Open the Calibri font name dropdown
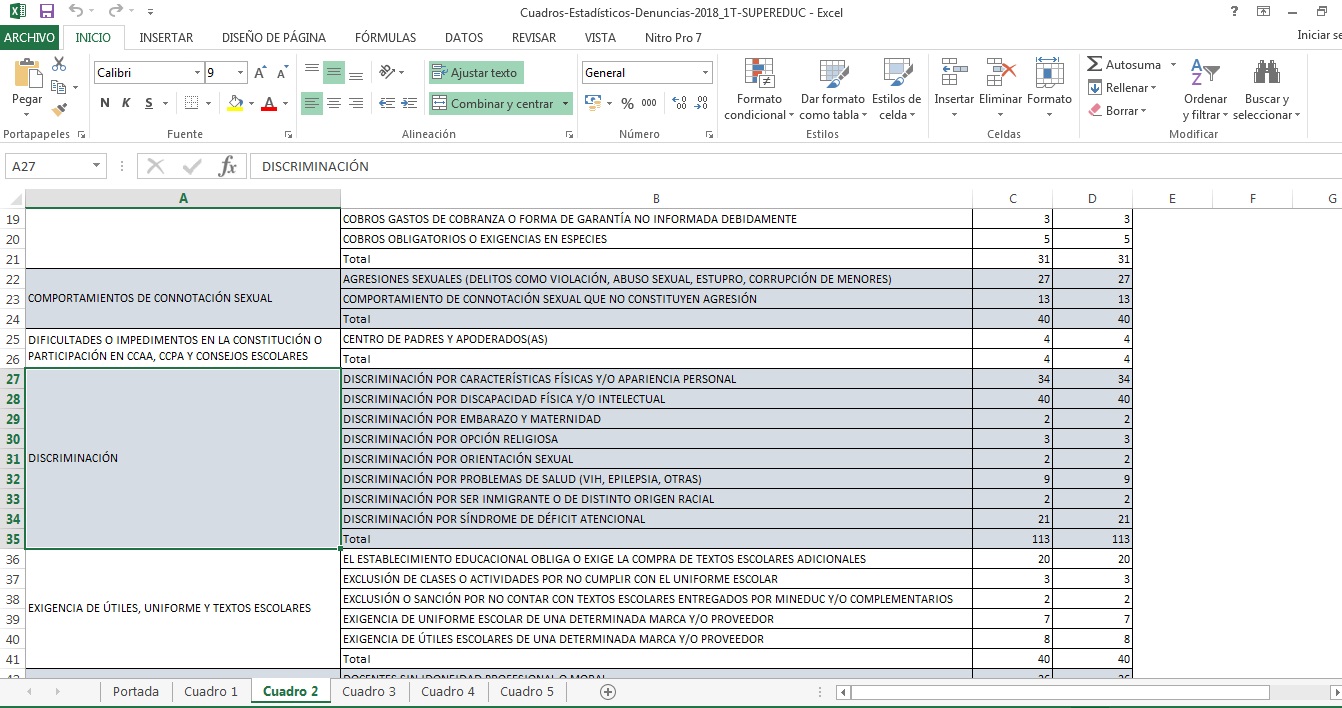This screenshot has height=708, width=1342. 197,73
